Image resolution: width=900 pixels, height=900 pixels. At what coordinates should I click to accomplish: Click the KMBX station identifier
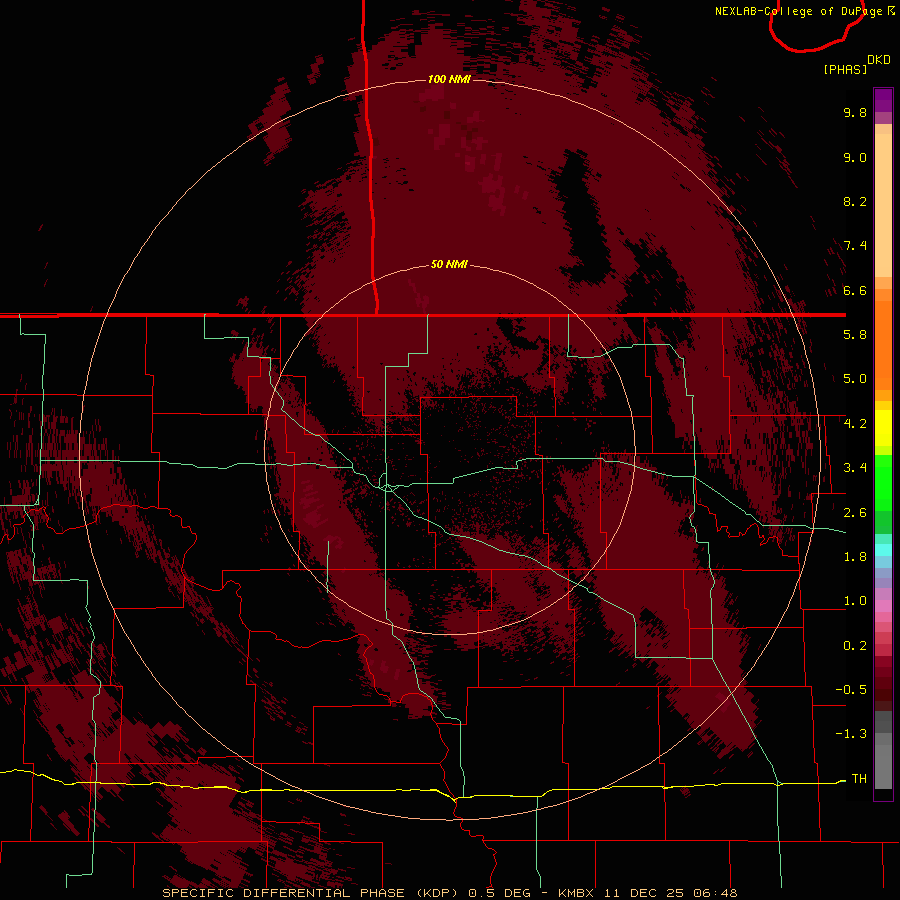pos(574,893)
